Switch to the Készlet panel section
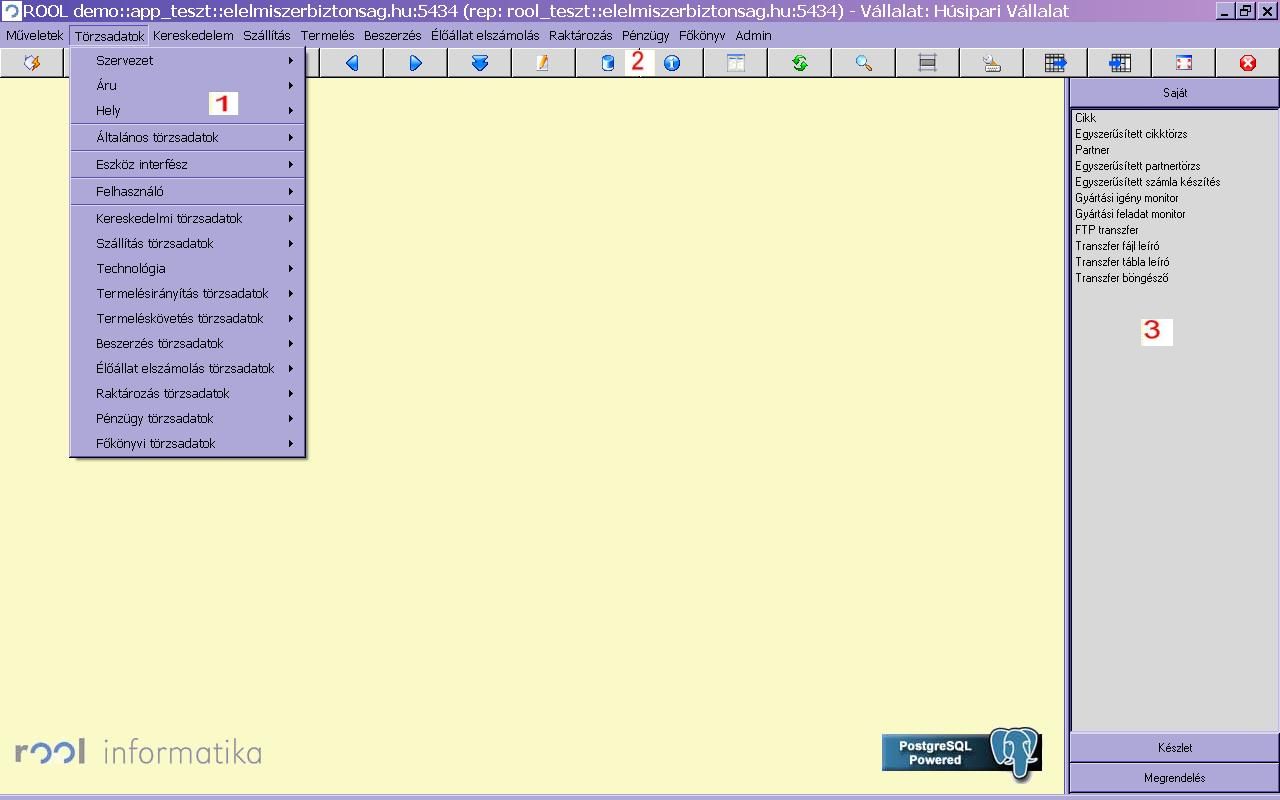Viewport: 1280px width, 800px height. pos(1174,747)
